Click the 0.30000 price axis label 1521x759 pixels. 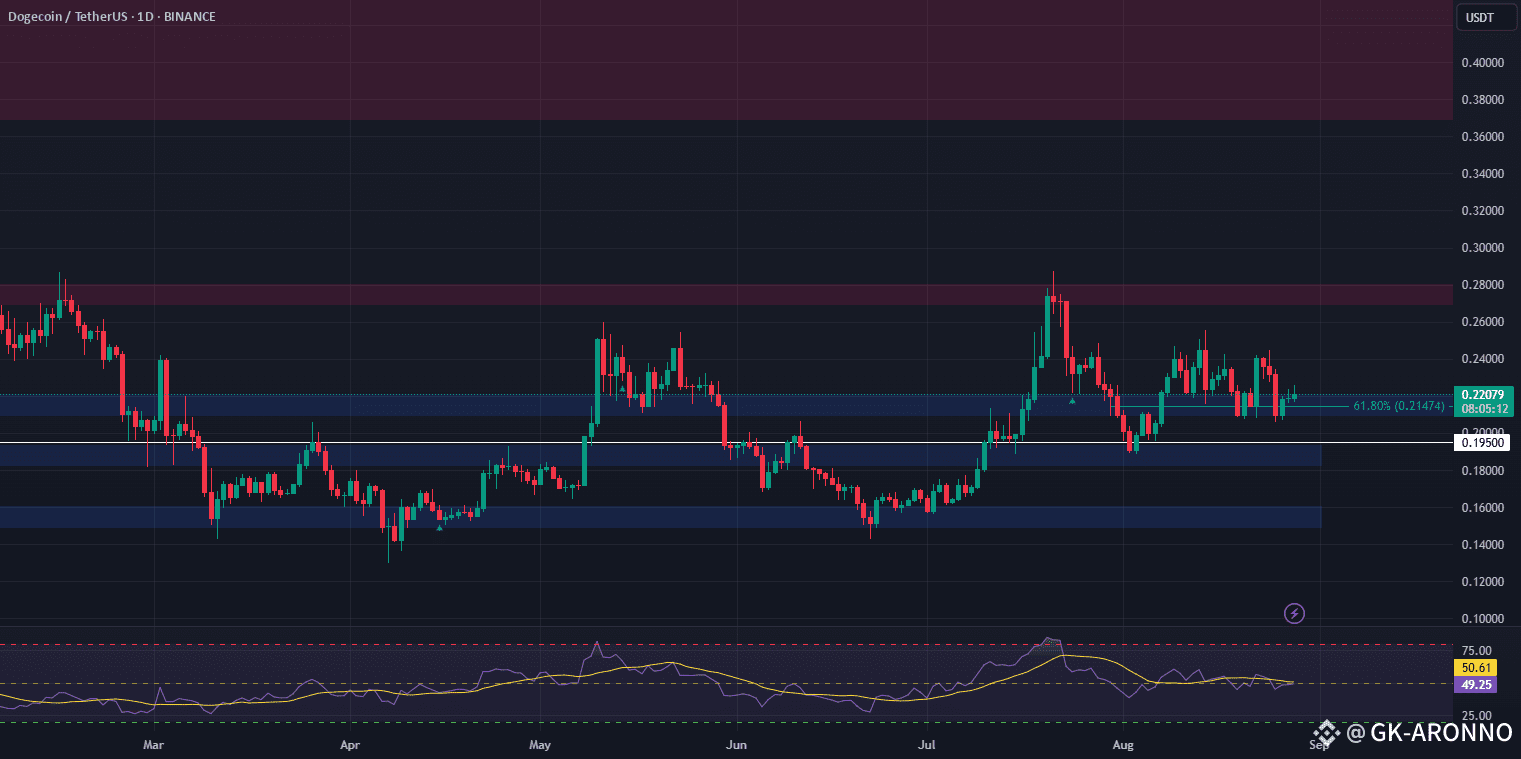[1482, 248]
